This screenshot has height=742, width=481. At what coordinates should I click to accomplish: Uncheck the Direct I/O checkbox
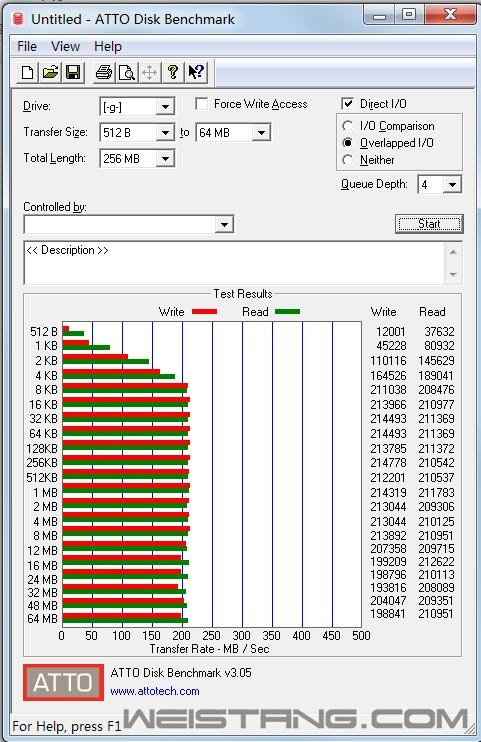[x=347, y=104]
